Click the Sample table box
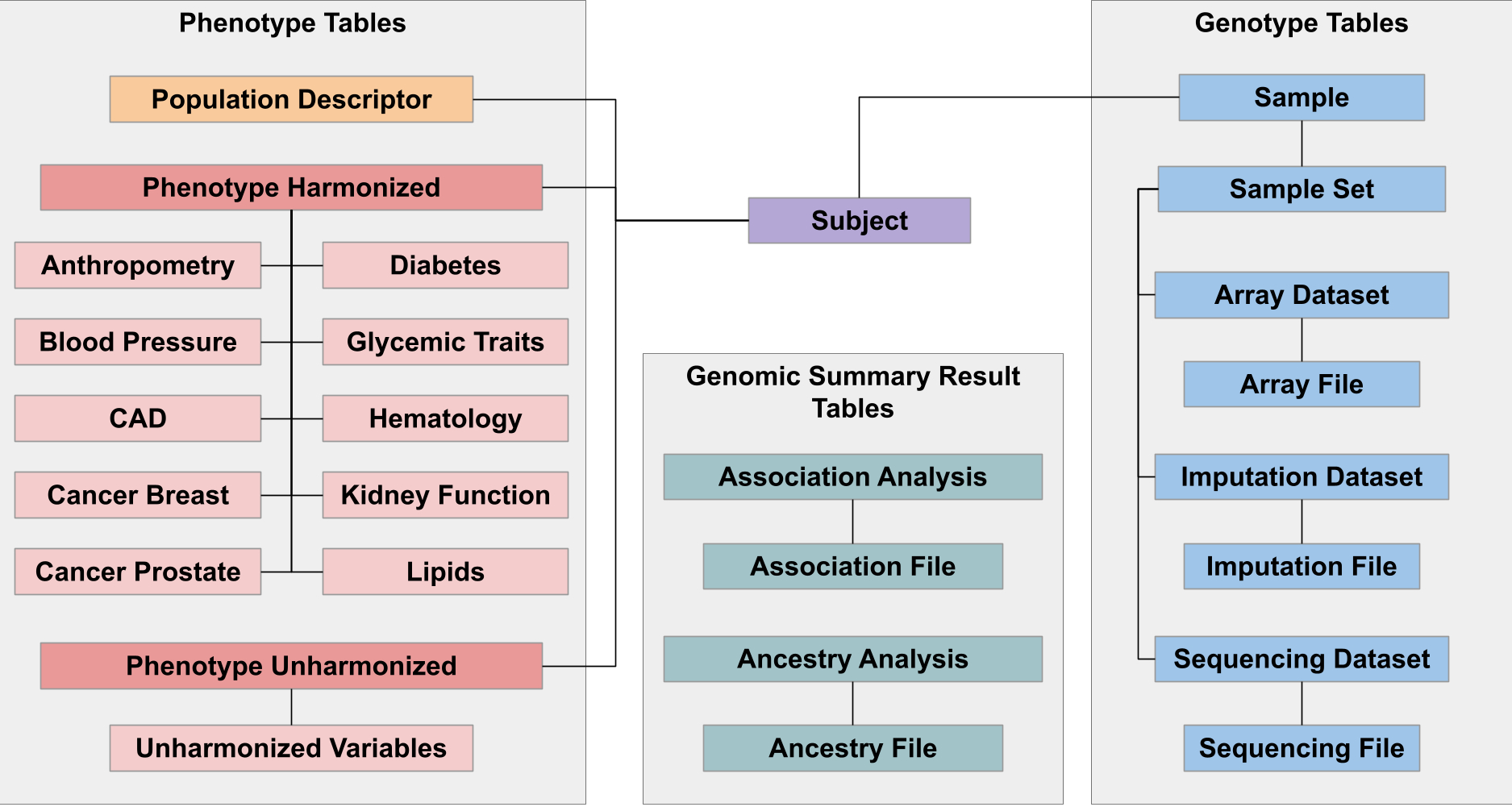Image resolution: width=1512 pixels, height=807 pixels. click(1301, 98)
